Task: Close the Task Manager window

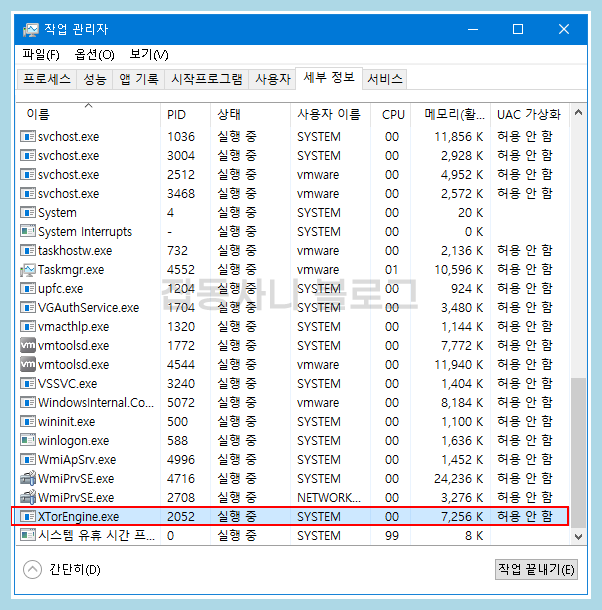Action: [x=564, y=30]
